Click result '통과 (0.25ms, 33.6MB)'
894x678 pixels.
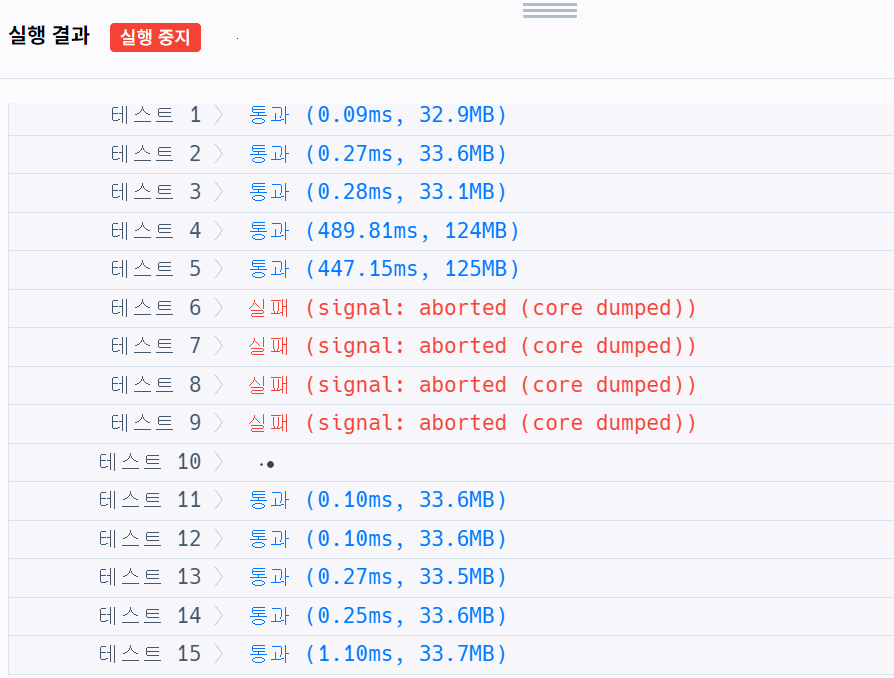(377, 616)
